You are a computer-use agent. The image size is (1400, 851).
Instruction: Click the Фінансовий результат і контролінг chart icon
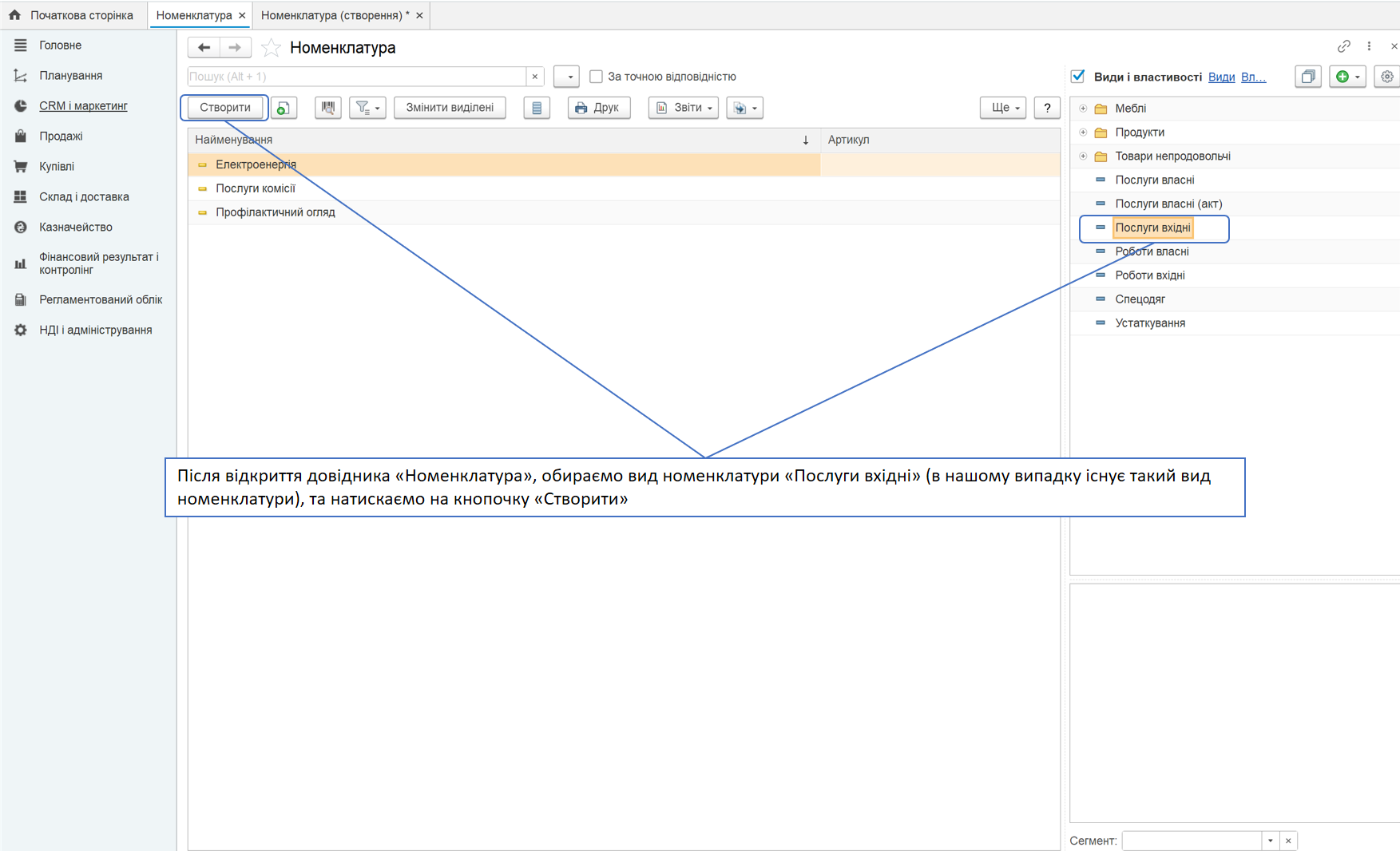tap(21, 263)
